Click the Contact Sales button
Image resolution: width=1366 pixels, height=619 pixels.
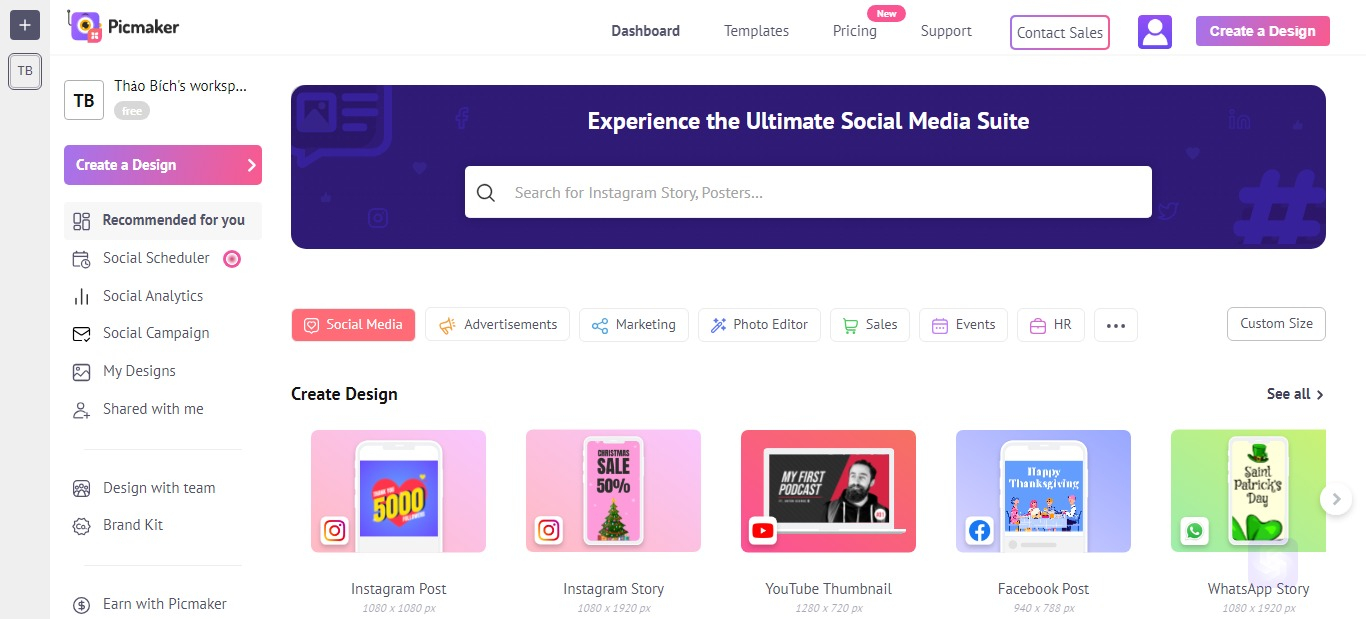click(1060, 32)
